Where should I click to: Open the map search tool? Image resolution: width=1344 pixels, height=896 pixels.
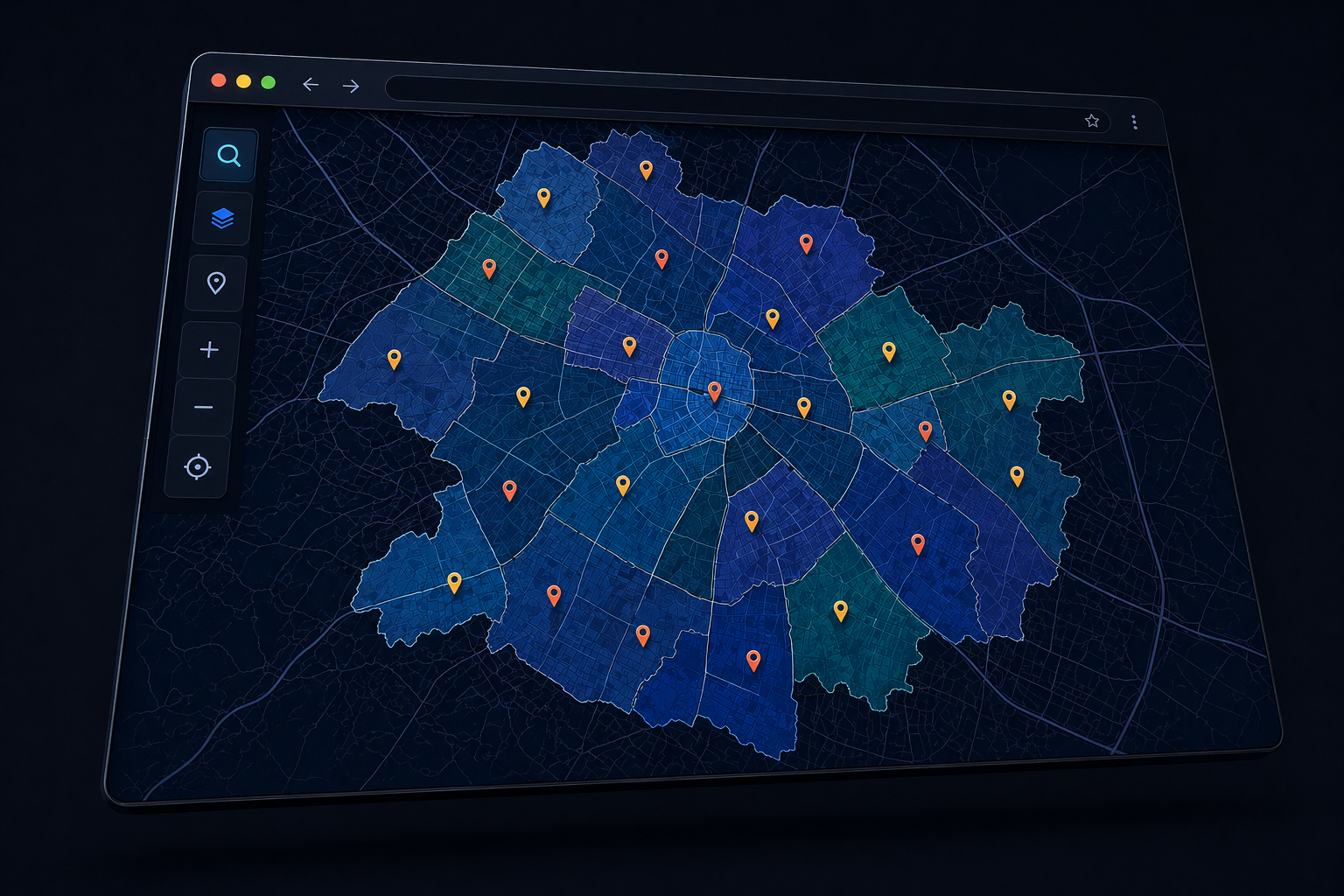coord(229,156)
